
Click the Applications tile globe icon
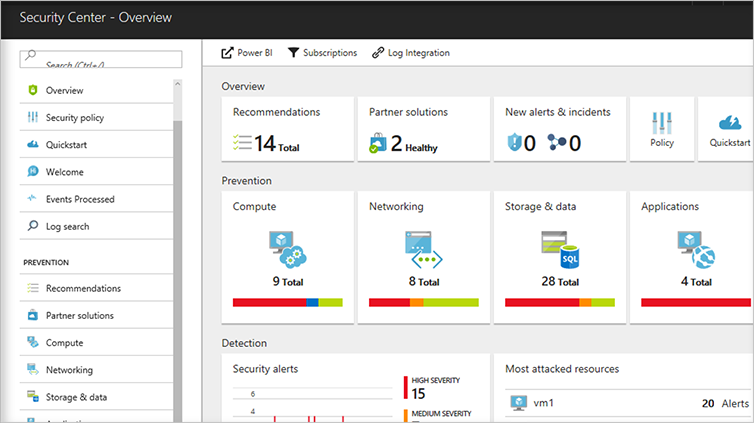tap(696, 249)
